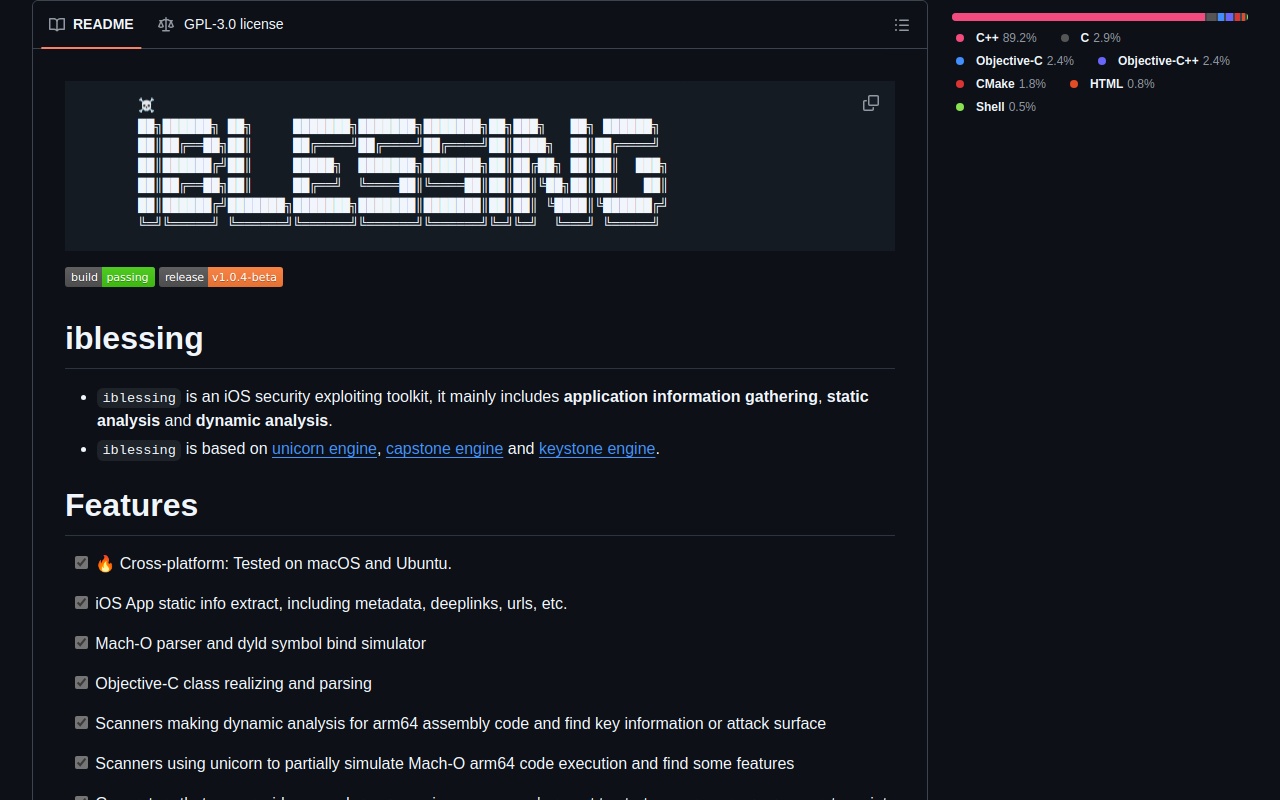Click the scales icon for GPL-3.0 license
The height and width of the screenshot is (800, 1280).
(x=166, y=24)
